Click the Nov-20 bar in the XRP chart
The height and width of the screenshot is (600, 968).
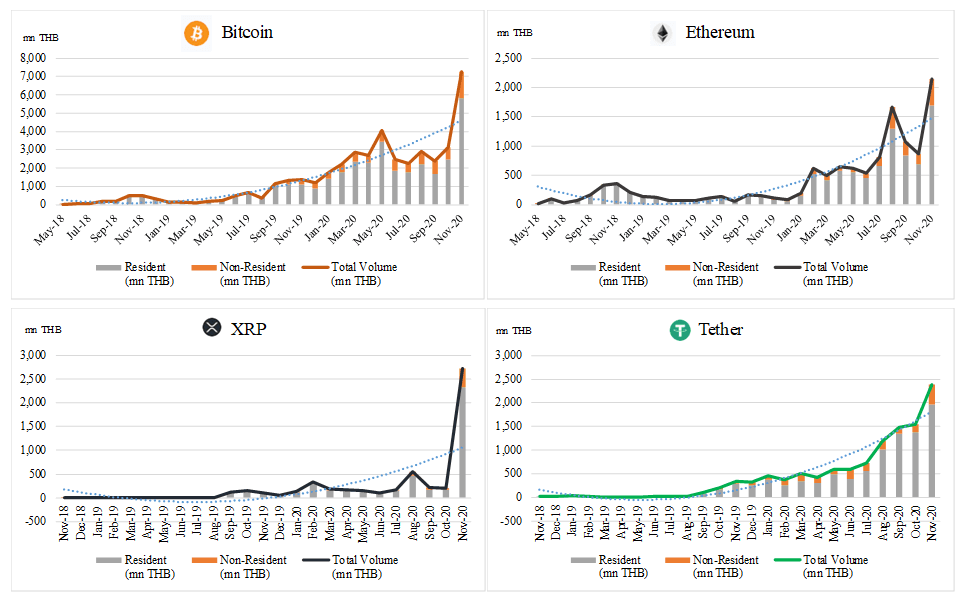[x=462, y=433]
